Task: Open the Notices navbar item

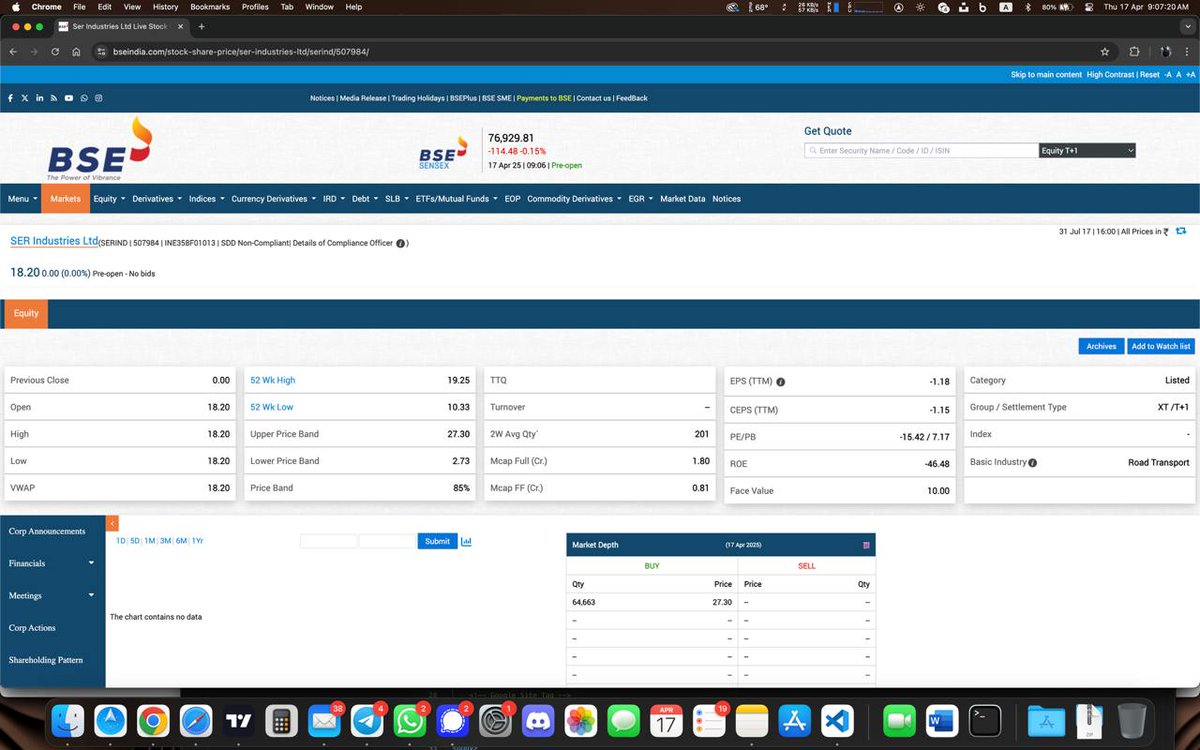Action: point(727,199)
